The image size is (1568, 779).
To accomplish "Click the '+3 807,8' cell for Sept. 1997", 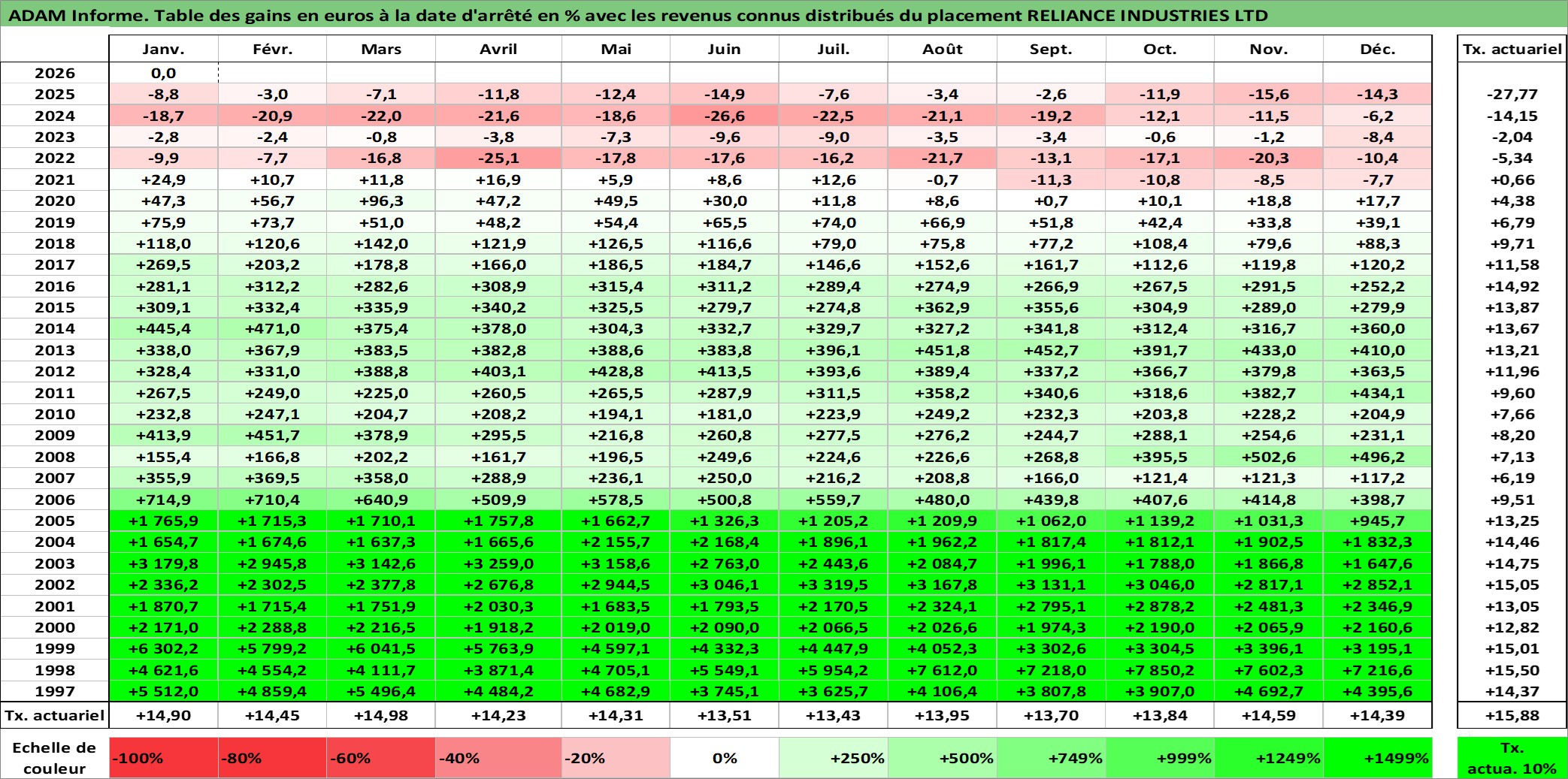I will [1052, 691].
